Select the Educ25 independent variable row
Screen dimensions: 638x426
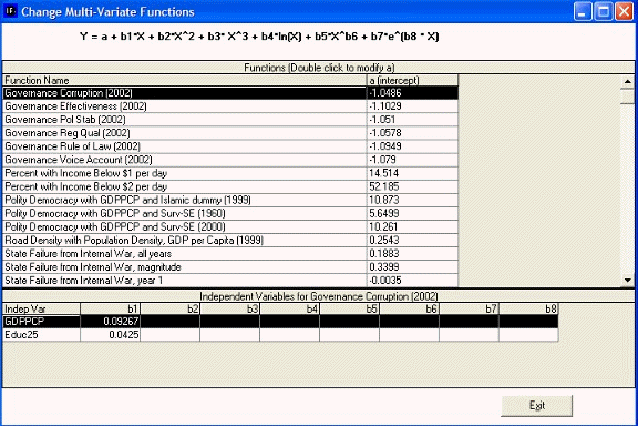[40, 336]
